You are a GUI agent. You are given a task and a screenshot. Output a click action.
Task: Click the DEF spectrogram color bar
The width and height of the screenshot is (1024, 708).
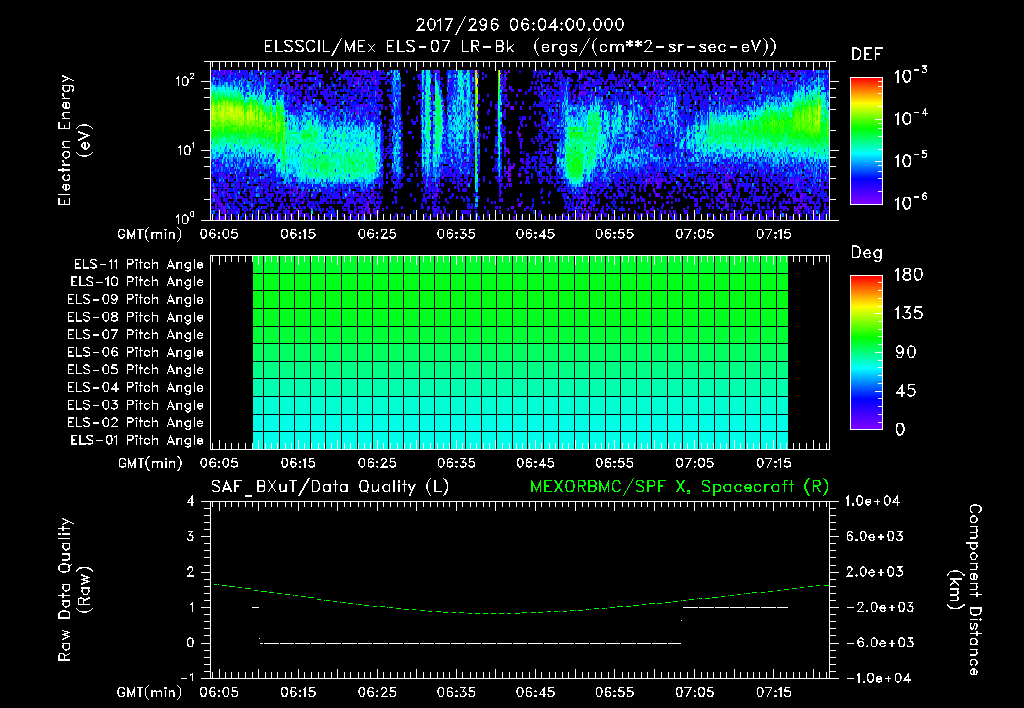(866, 141)
